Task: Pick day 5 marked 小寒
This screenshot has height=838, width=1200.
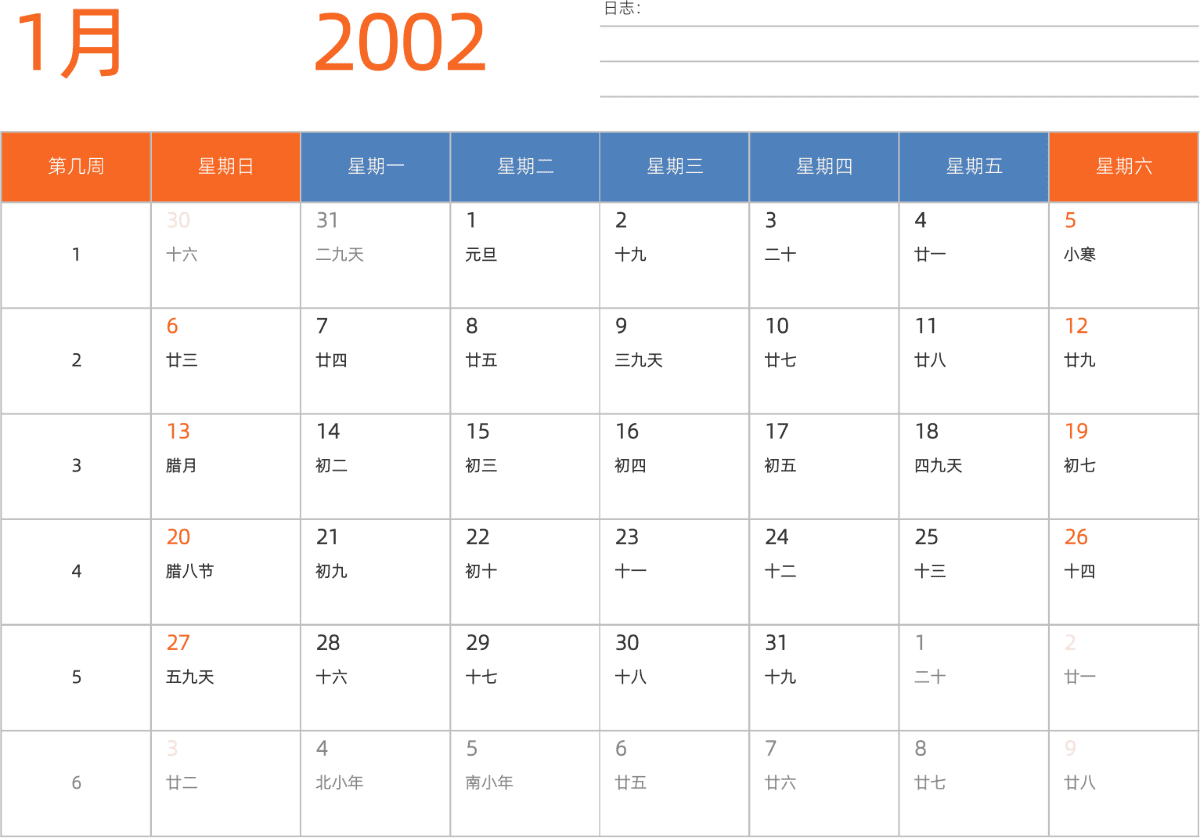Action: point(1124,255)
